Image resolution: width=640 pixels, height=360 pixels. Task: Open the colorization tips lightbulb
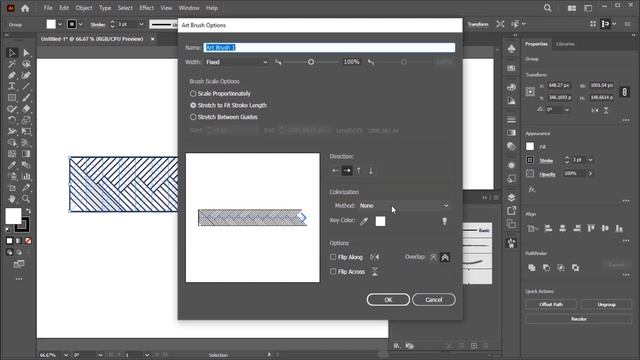tap(444, 221)
